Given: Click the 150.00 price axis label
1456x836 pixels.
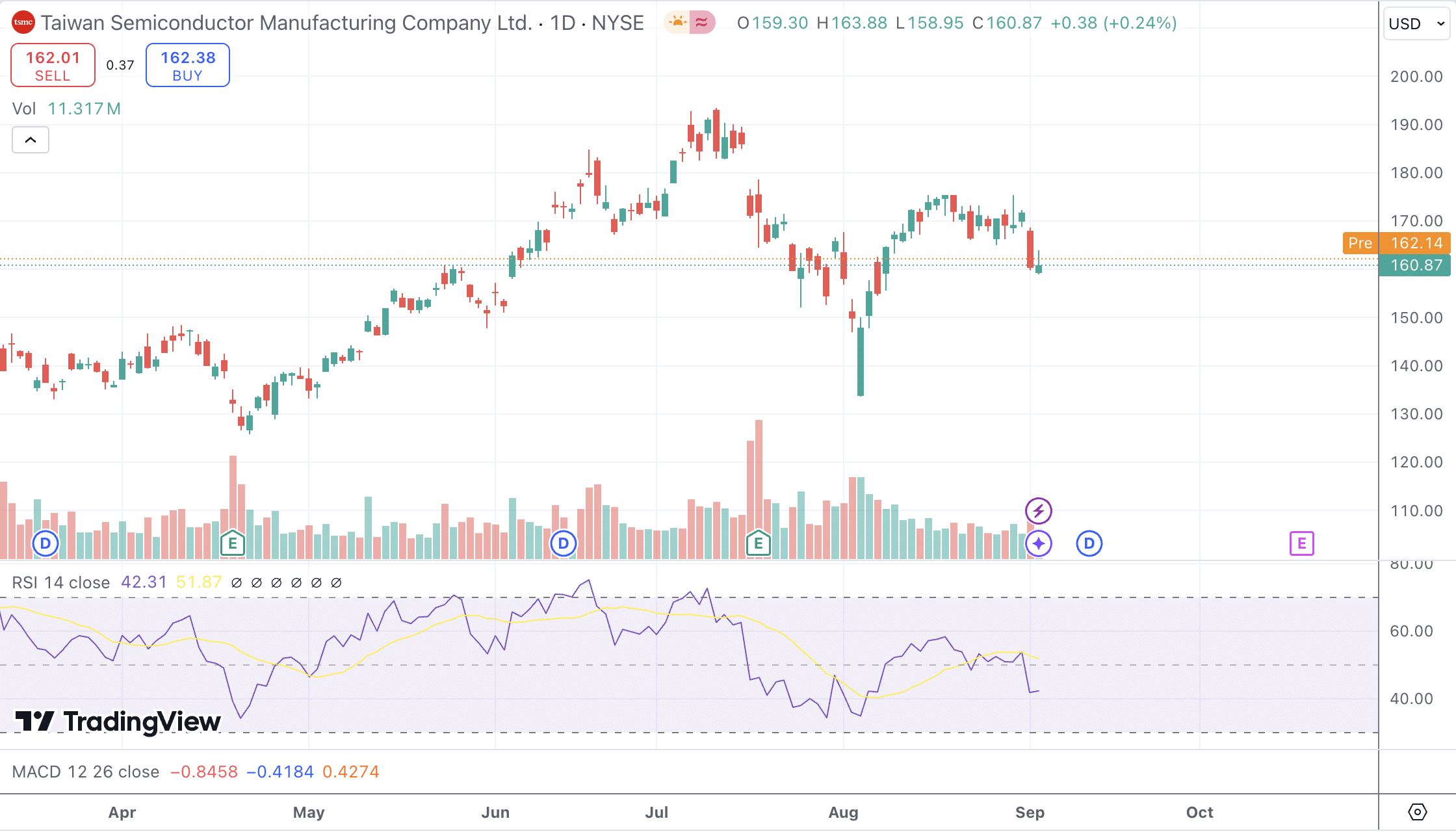Looking at the screenshot, I should (x=1416, y=318).
